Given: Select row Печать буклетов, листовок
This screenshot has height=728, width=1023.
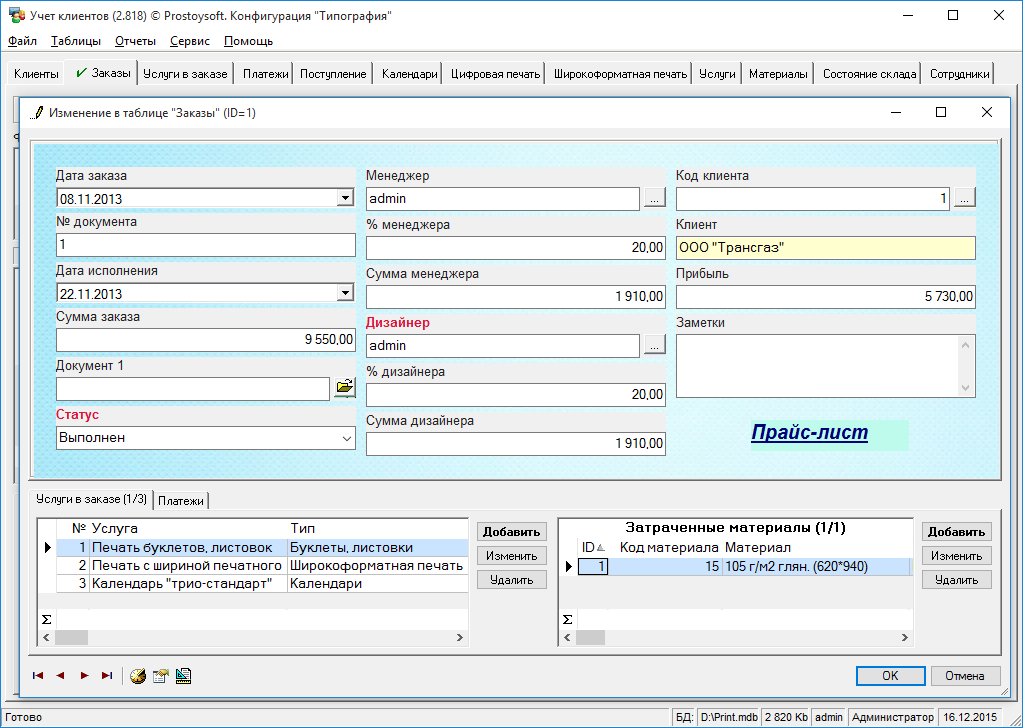Looking at the screenshot, I should (x=262, y=548).
